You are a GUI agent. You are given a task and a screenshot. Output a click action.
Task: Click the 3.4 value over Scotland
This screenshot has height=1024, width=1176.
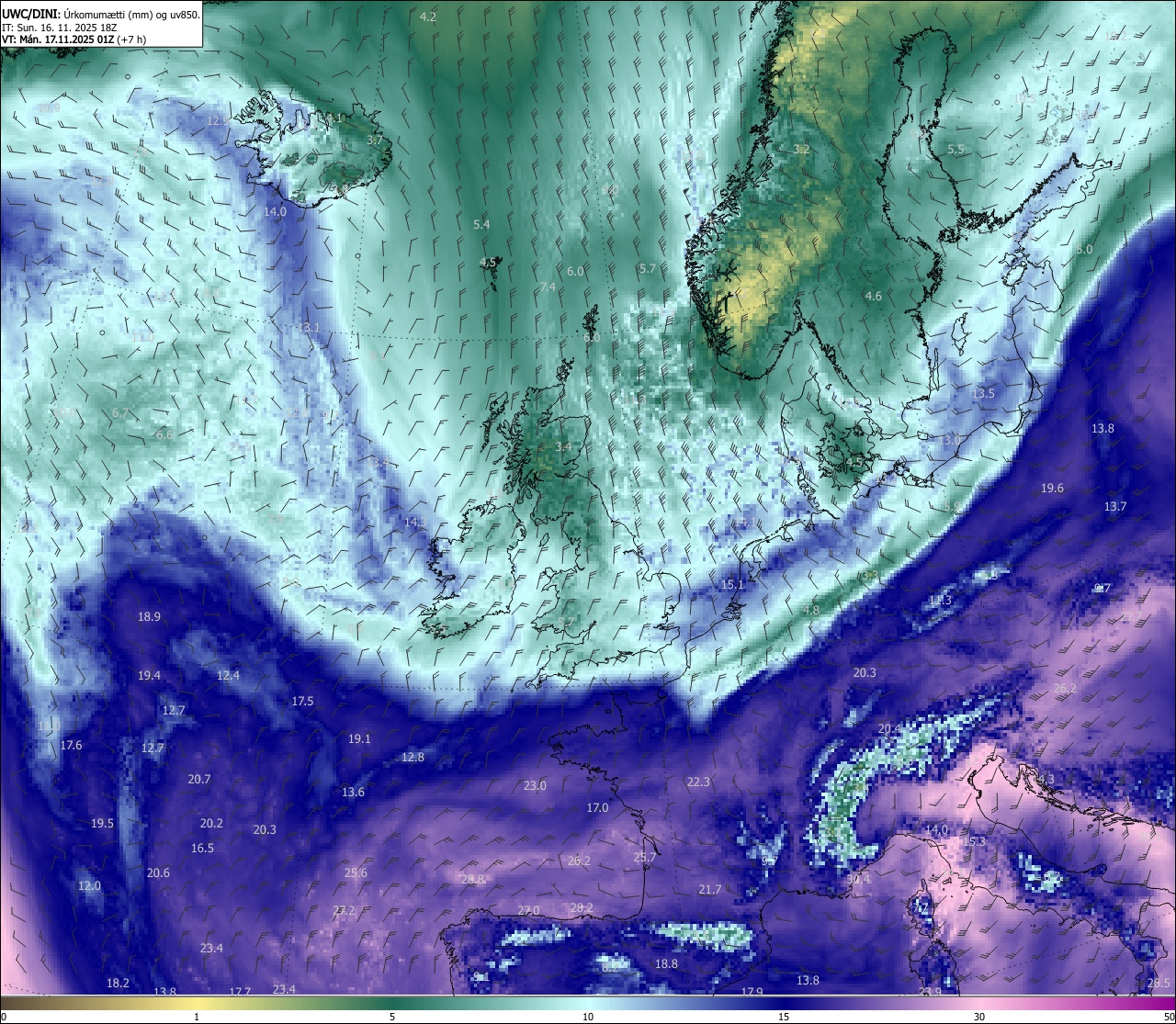point(564,447)
